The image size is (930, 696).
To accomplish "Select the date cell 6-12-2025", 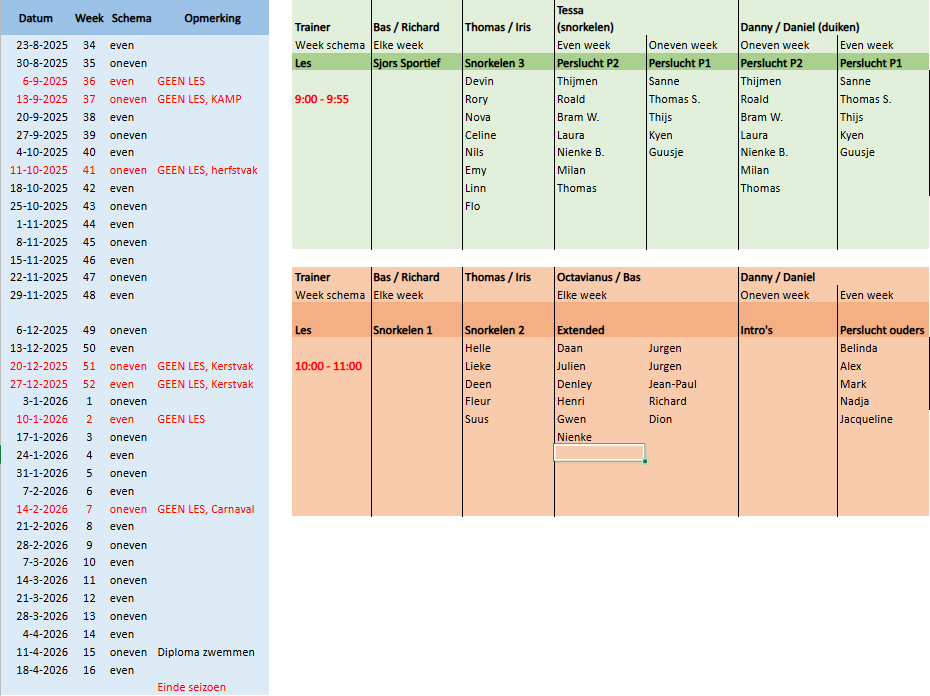I will click(x=42, y=330).
